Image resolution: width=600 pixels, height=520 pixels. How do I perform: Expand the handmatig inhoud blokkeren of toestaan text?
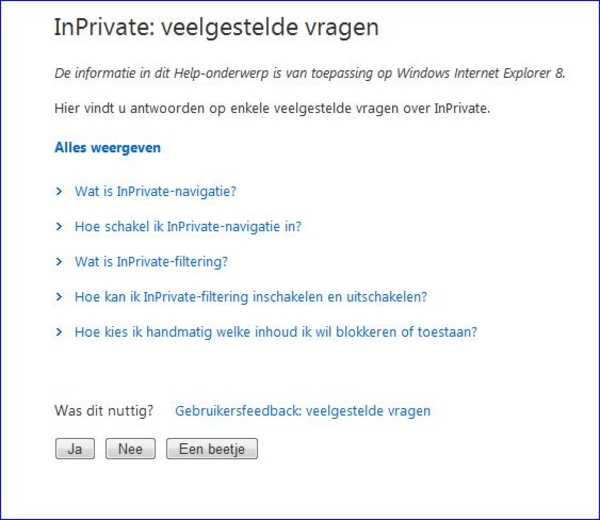275,332
